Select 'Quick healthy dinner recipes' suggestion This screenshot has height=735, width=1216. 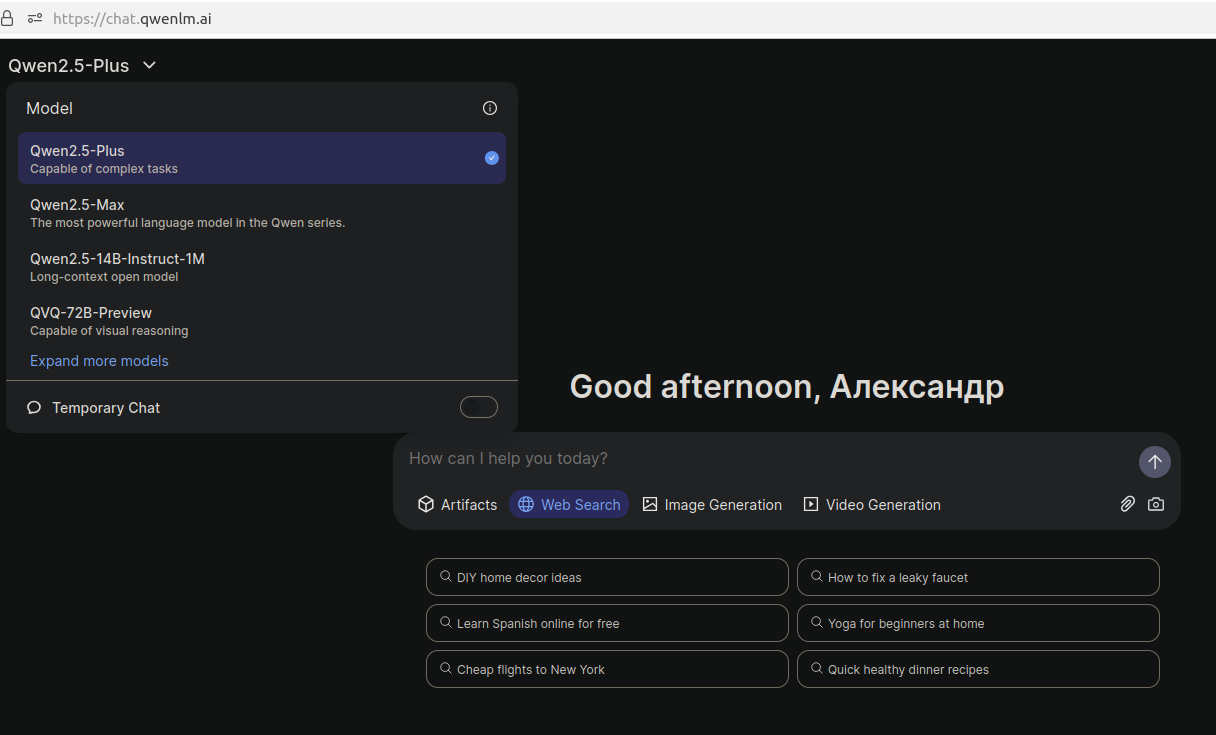[978, 669]
